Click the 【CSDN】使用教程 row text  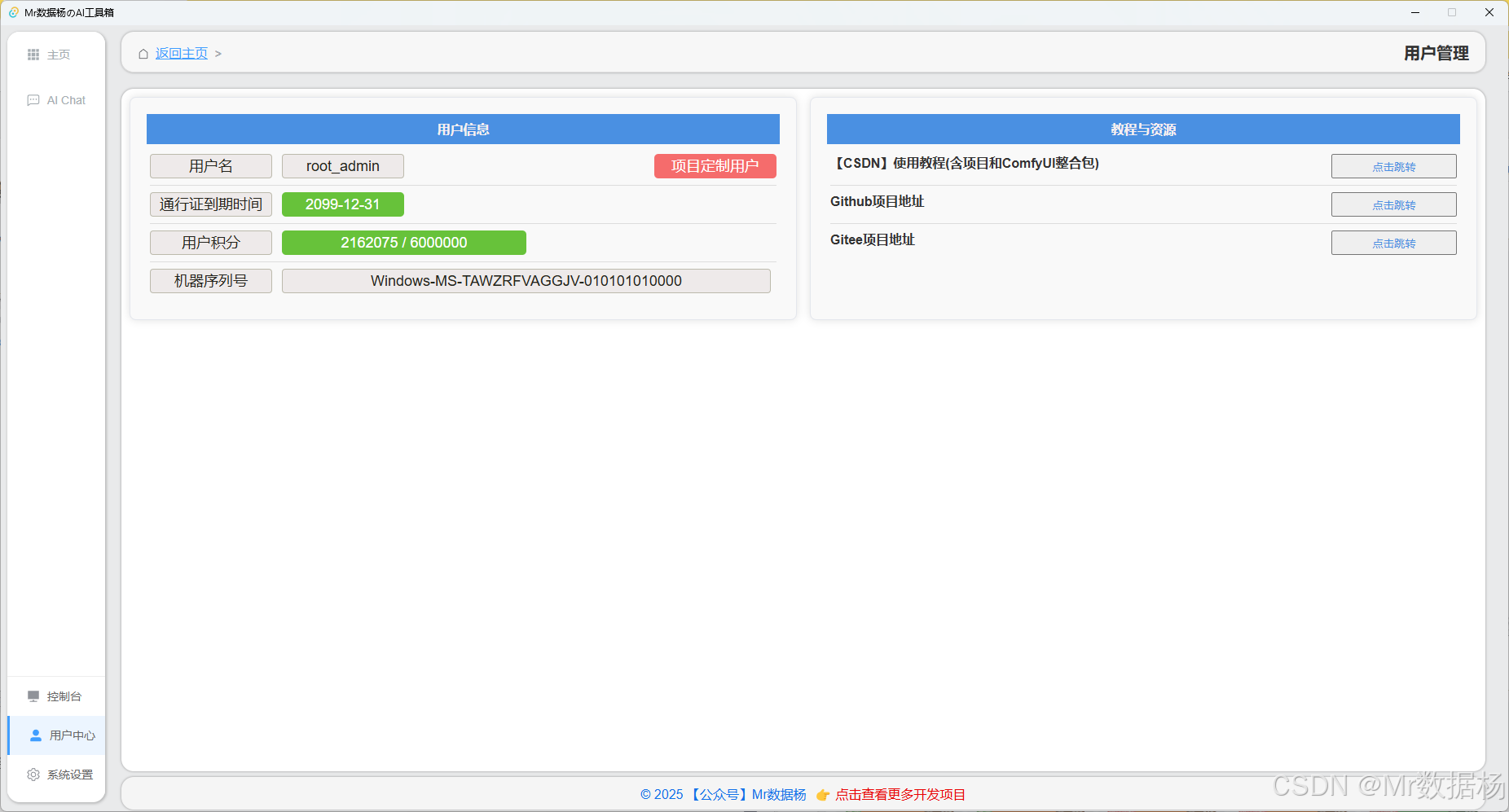point(965,164)
